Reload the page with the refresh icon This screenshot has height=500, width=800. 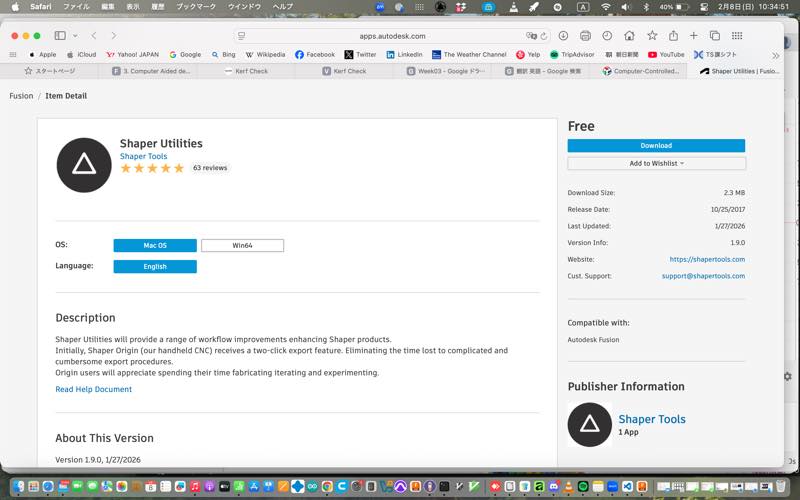click(544, 36)
